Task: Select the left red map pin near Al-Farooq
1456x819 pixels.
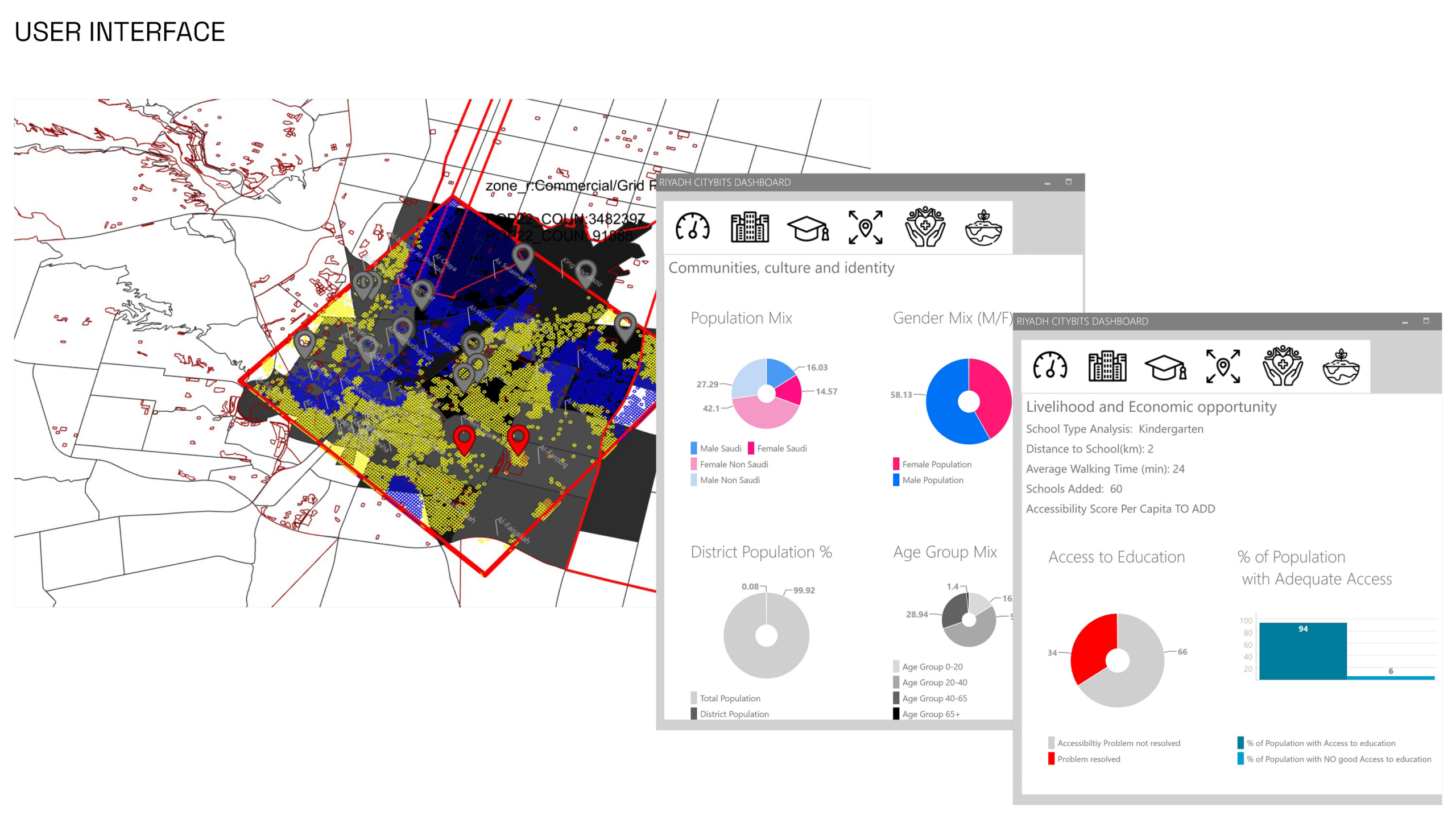Action: click(464, 441)
